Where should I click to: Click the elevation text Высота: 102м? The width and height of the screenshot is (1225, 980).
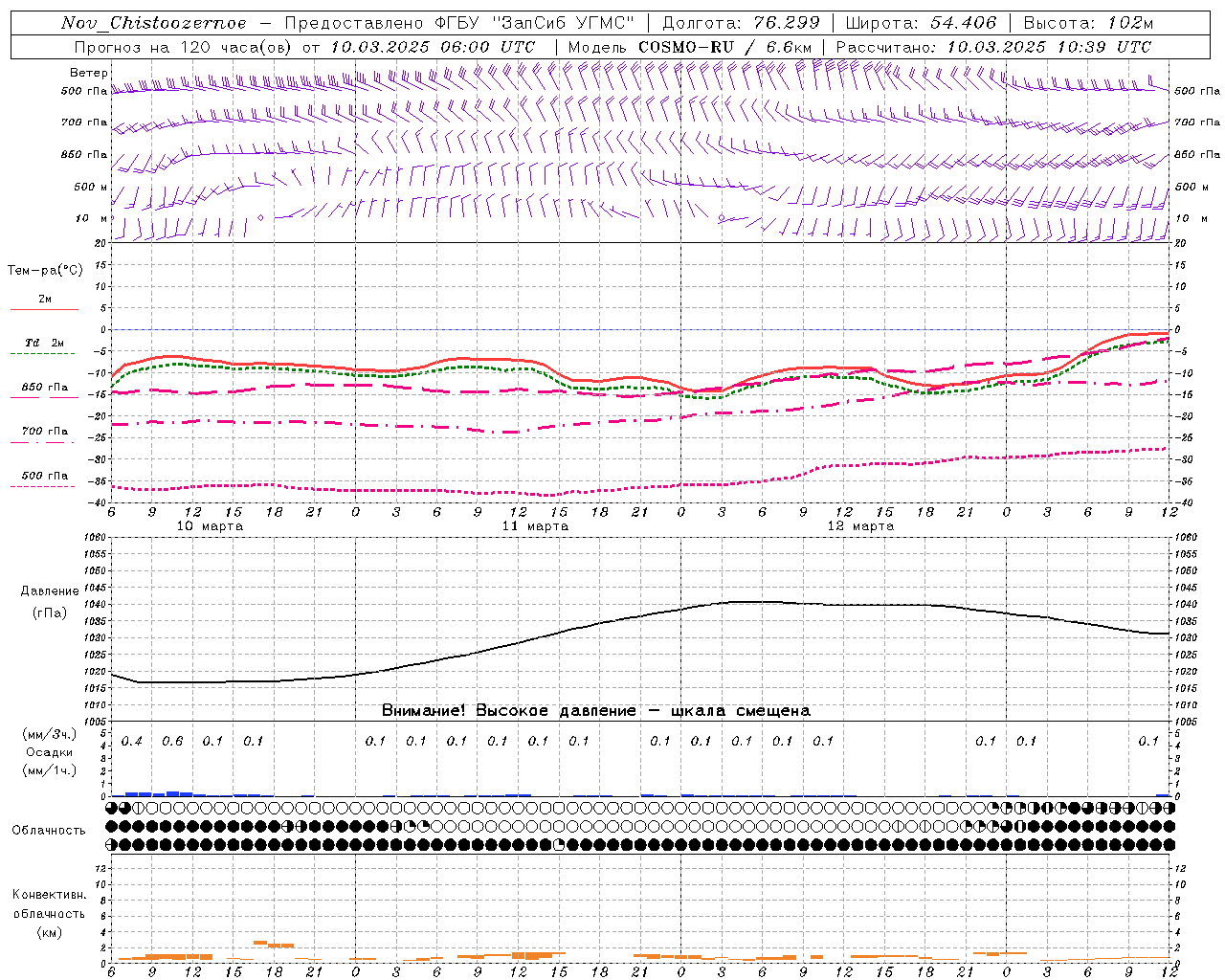tap(1088, 23)
